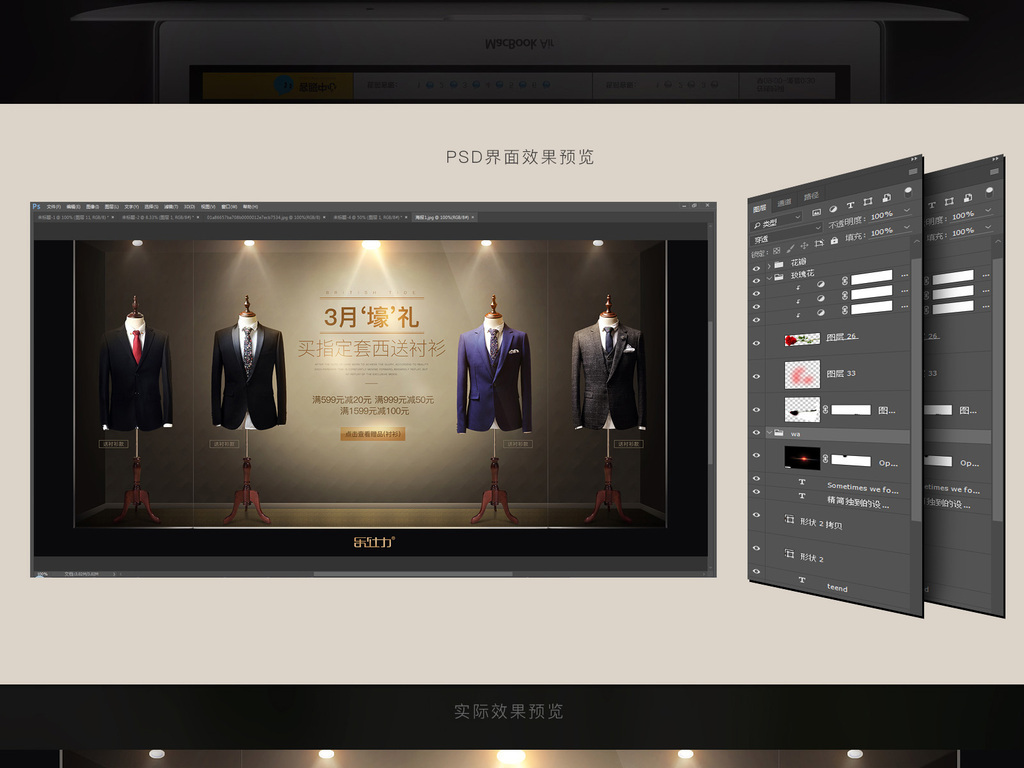1024x768 pixels.
Task: Collapse the 玫瑰花 layer group
Action: [769, 277]
